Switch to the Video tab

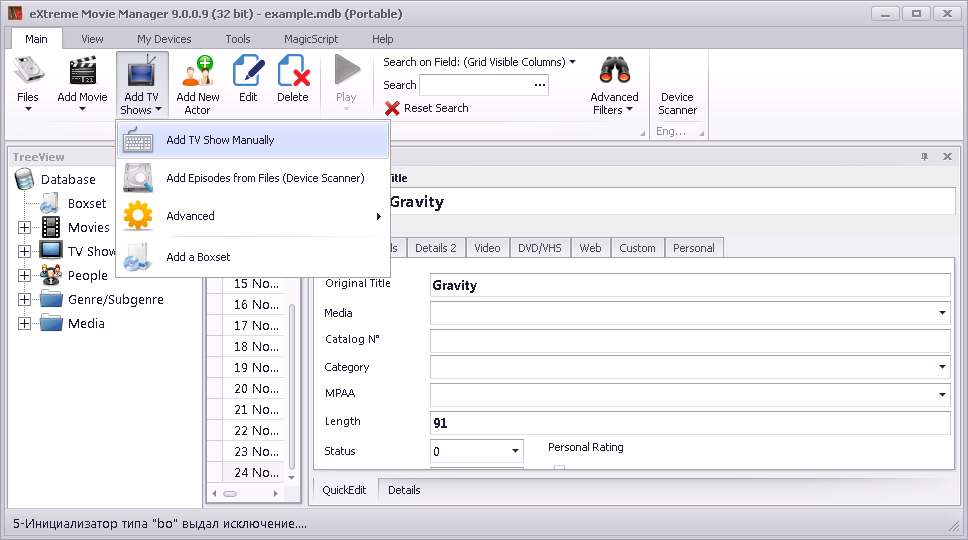[487, 247]
